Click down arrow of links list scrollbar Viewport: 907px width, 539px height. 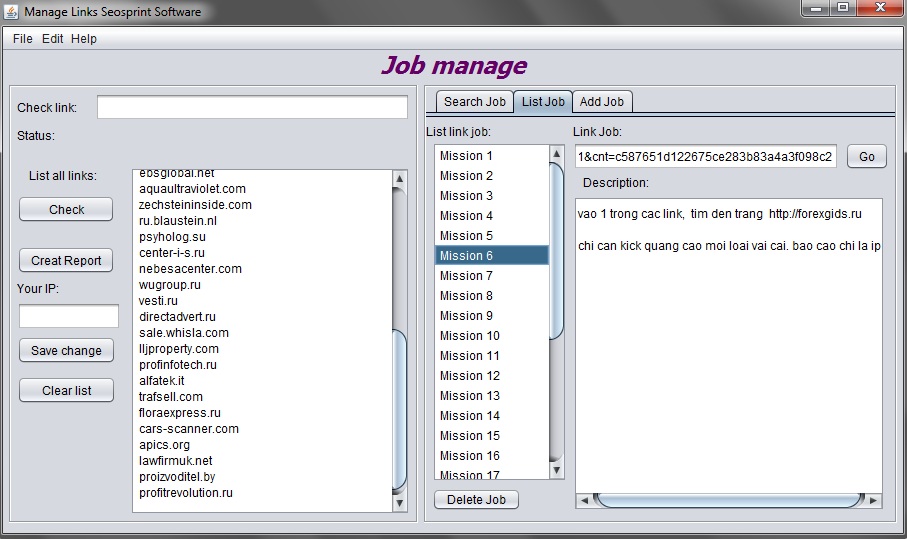(x=399, y=503)
